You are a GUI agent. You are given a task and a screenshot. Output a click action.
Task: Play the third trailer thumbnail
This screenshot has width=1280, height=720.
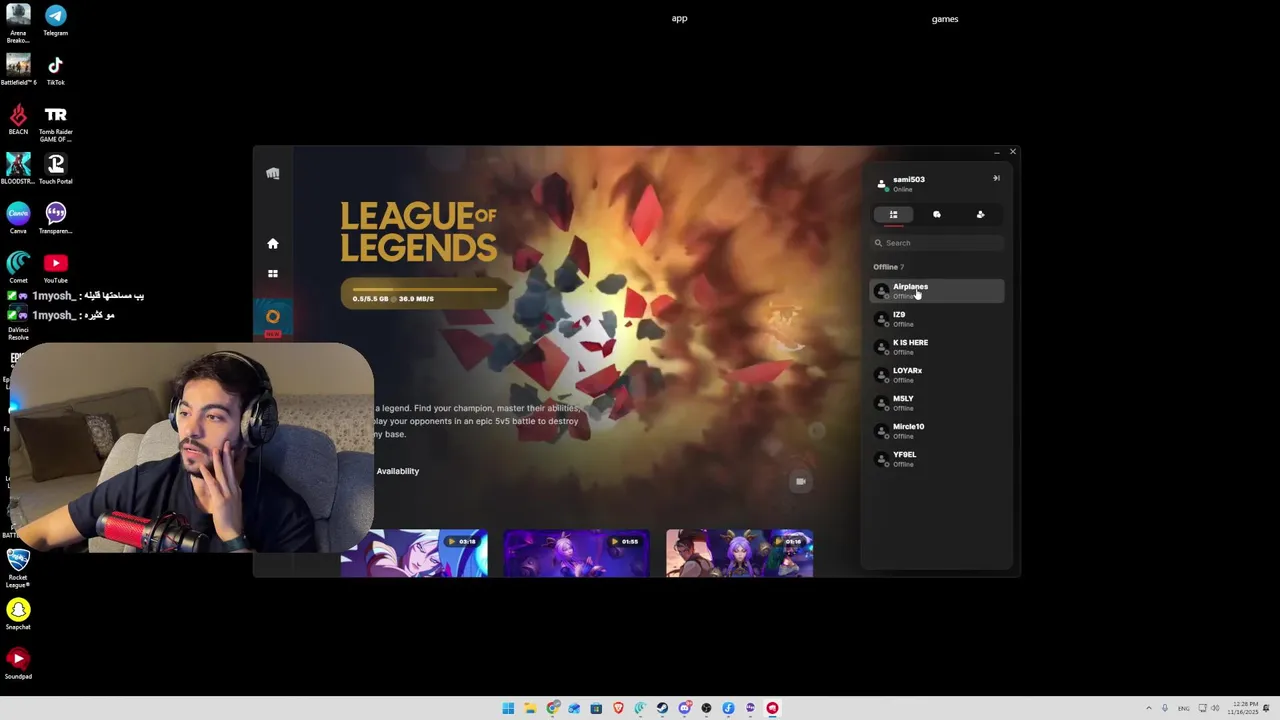(x=739, y=553)
